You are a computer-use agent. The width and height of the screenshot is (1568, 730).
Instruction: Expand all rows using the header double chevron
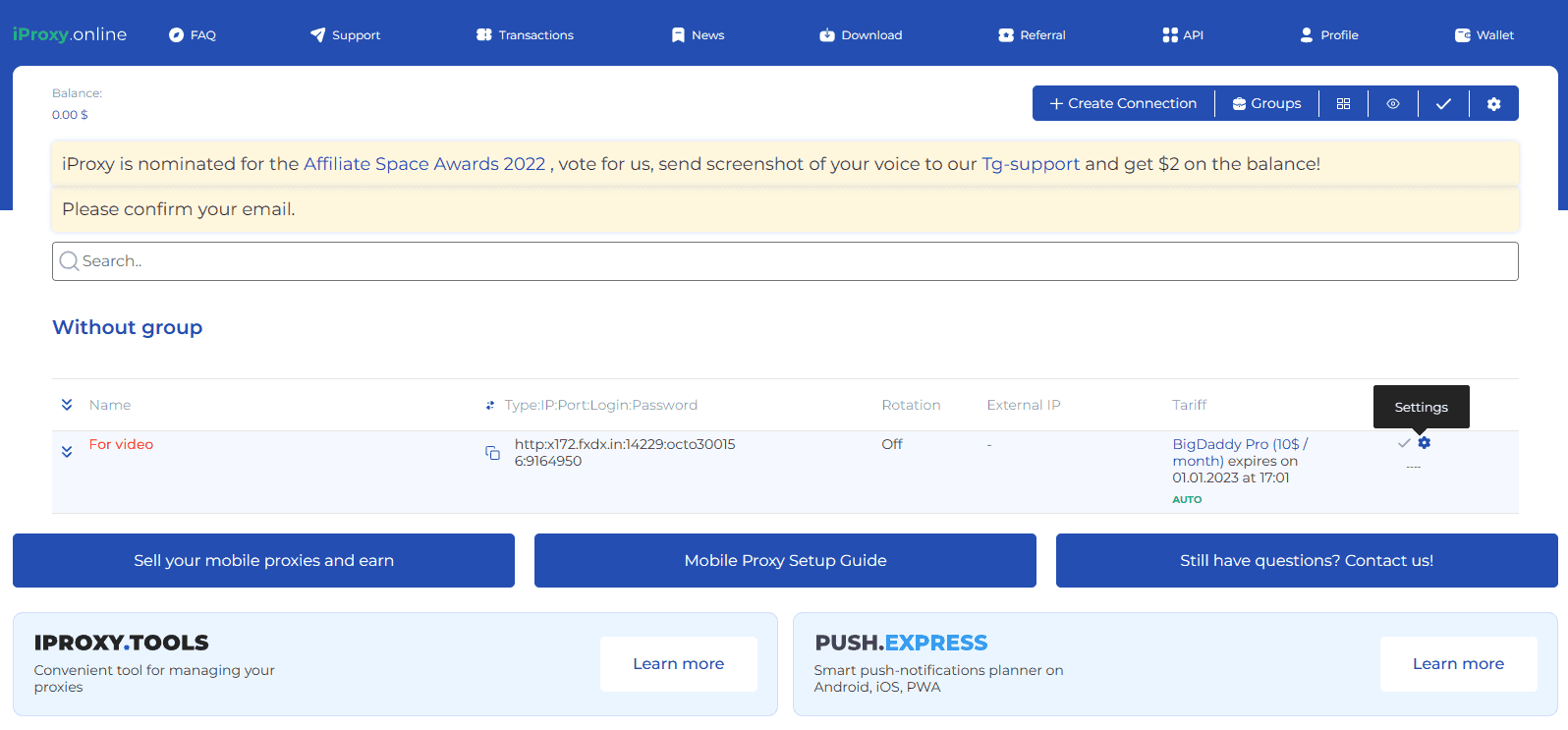[x=67, y=405]
